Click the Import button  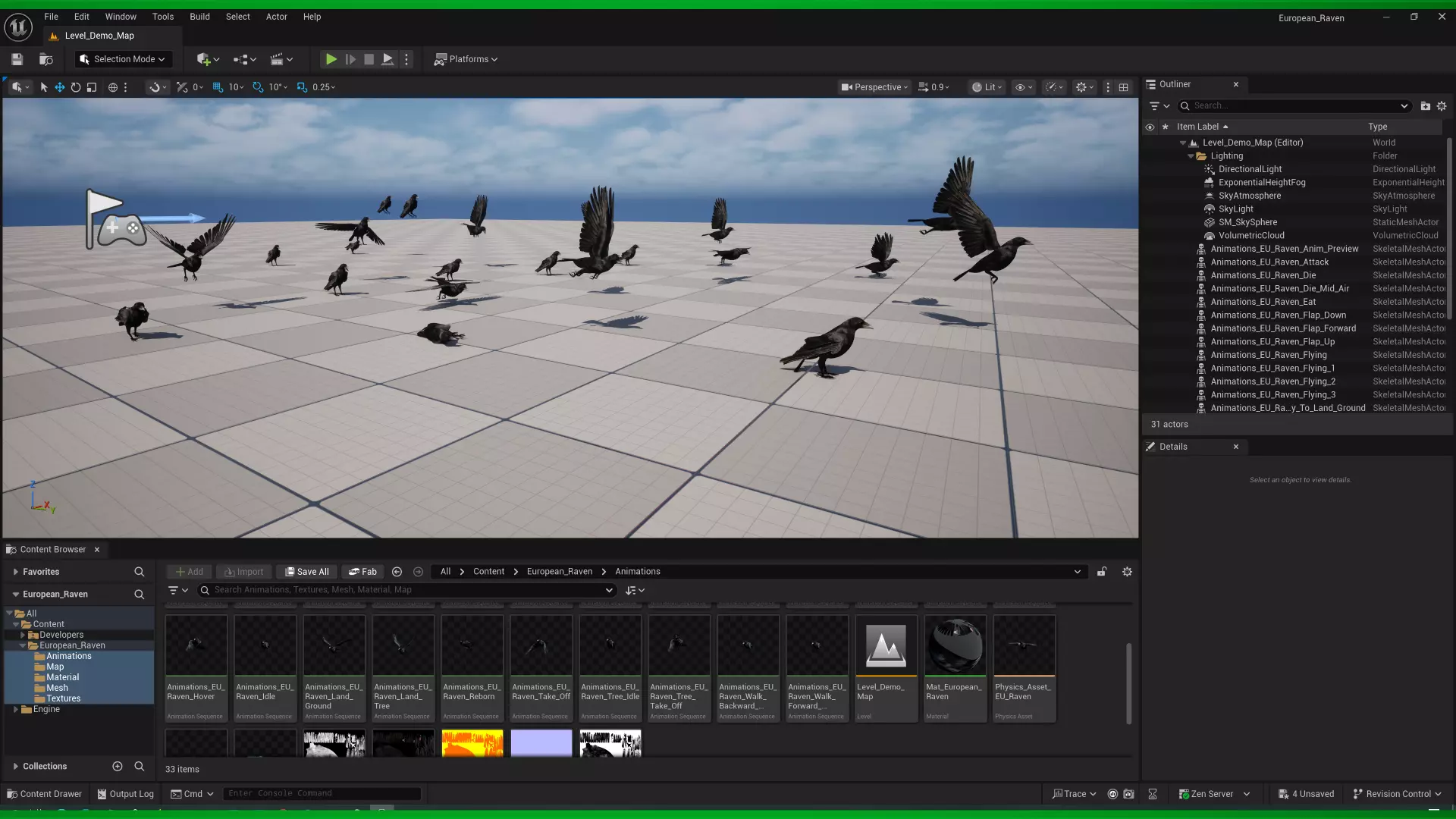tap(243, 572)
